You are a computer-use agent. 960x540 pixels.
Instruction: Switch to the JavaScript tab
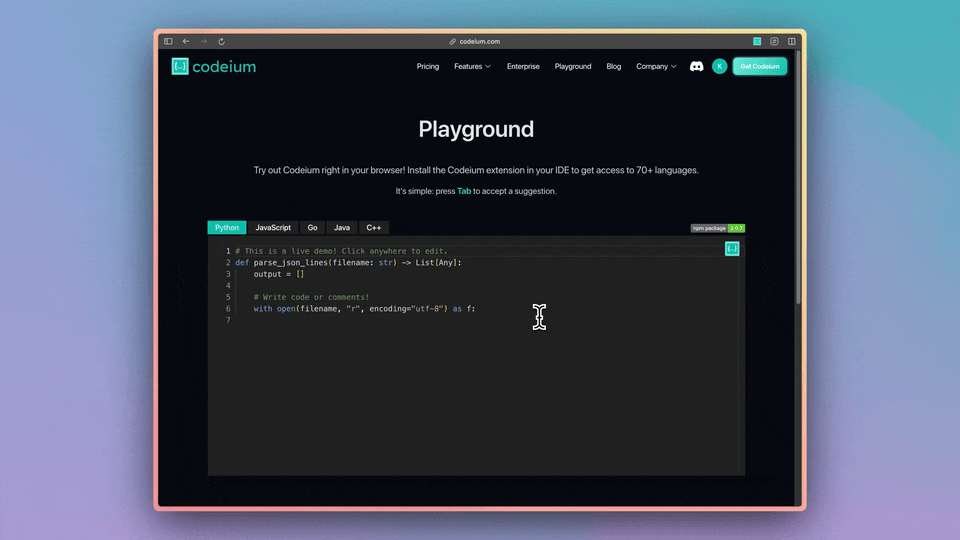pos(273,228)
